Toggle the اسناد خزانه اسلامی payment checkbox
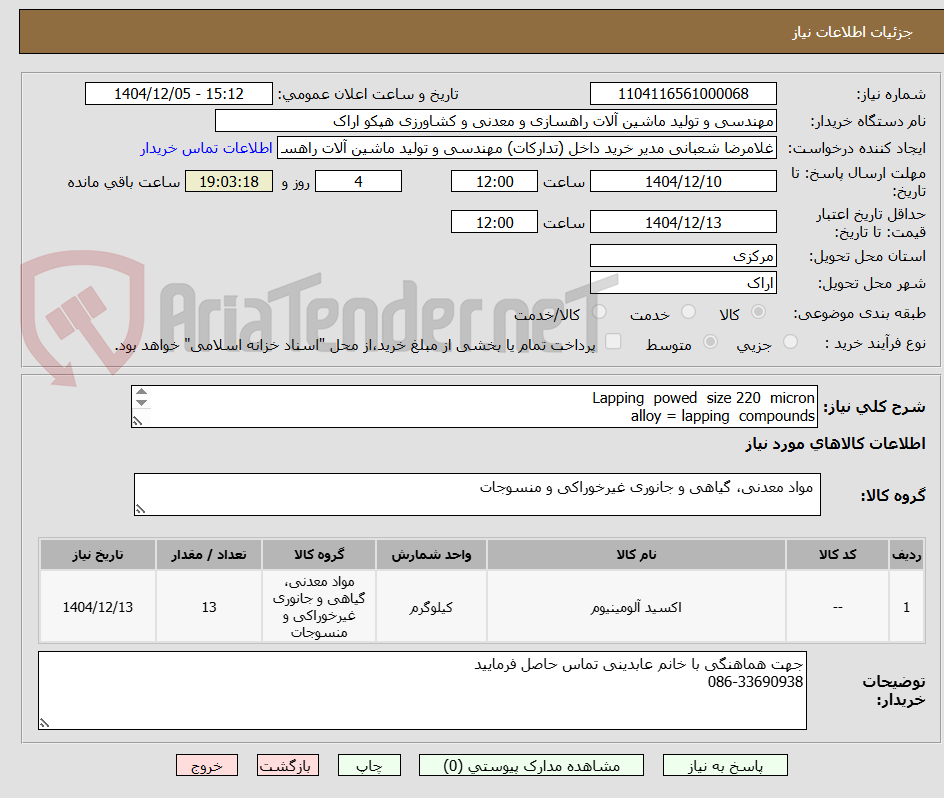 click(x=613, y=341)
